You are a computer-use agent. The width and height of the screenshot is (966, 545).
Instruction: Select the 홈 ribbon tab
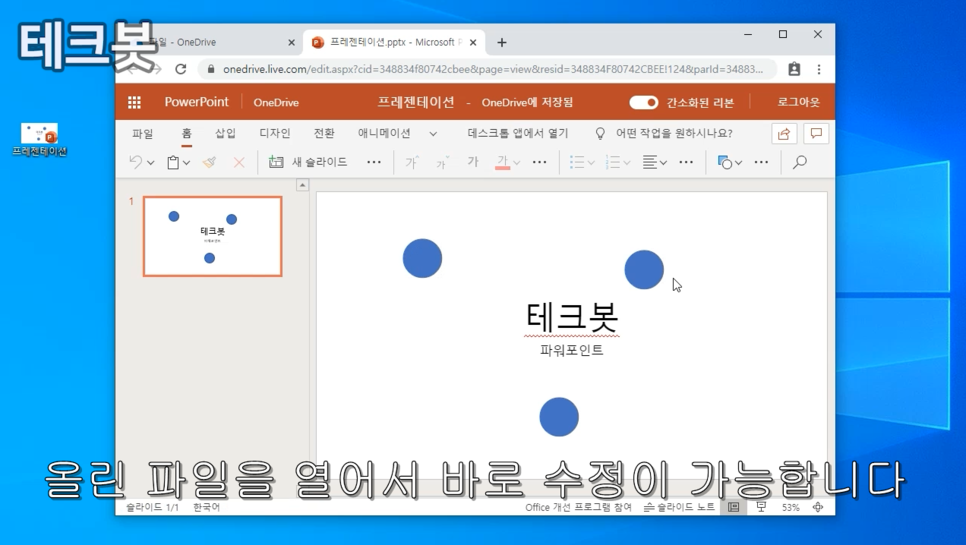tap(187, 133)
